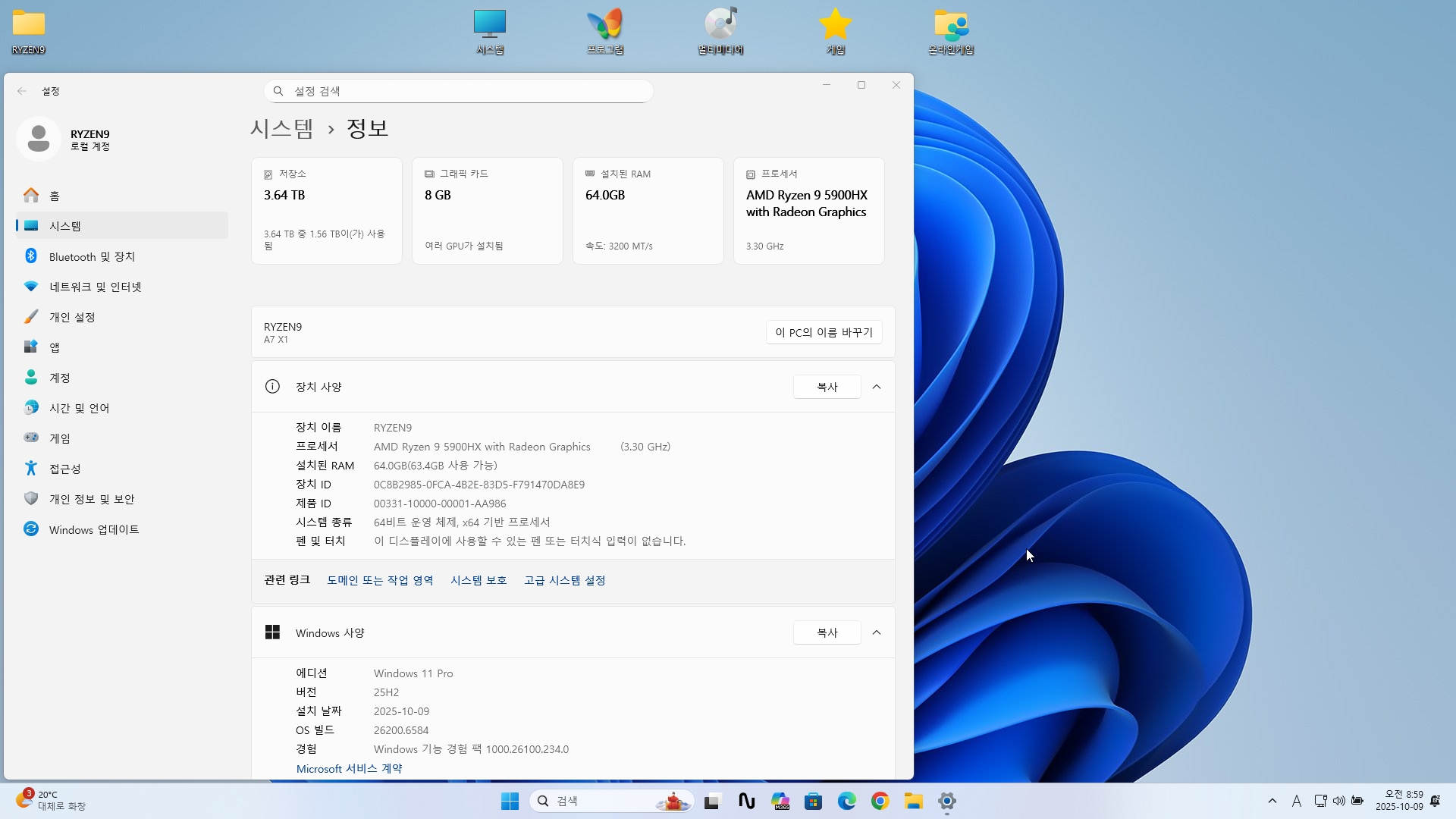Image resolution: width=1456 pixels, height=819 pixels.
Task: Open the Gaming settings section
Action: 59,438
